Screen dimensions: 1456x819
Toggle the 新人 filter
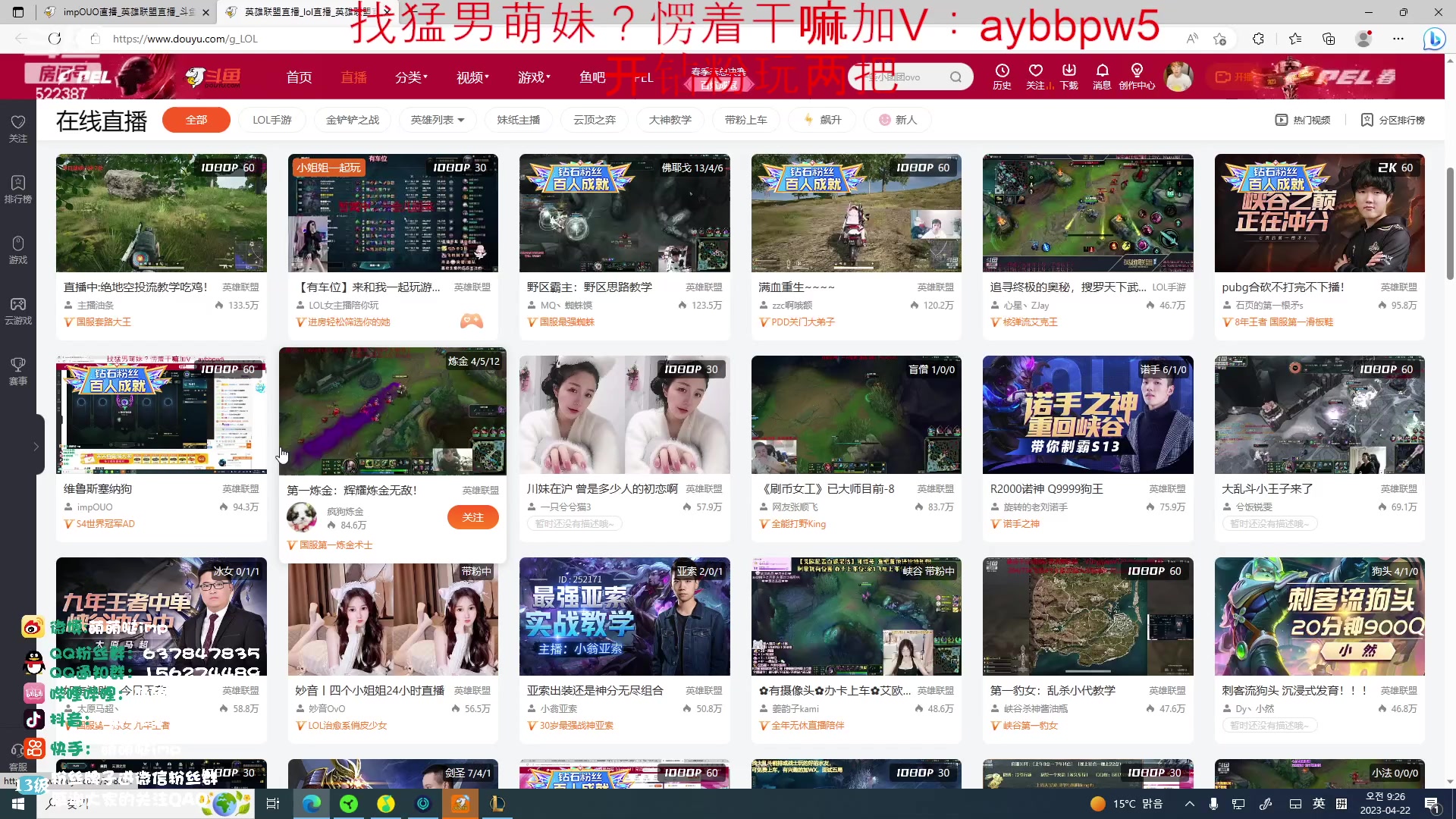(896, 119)
